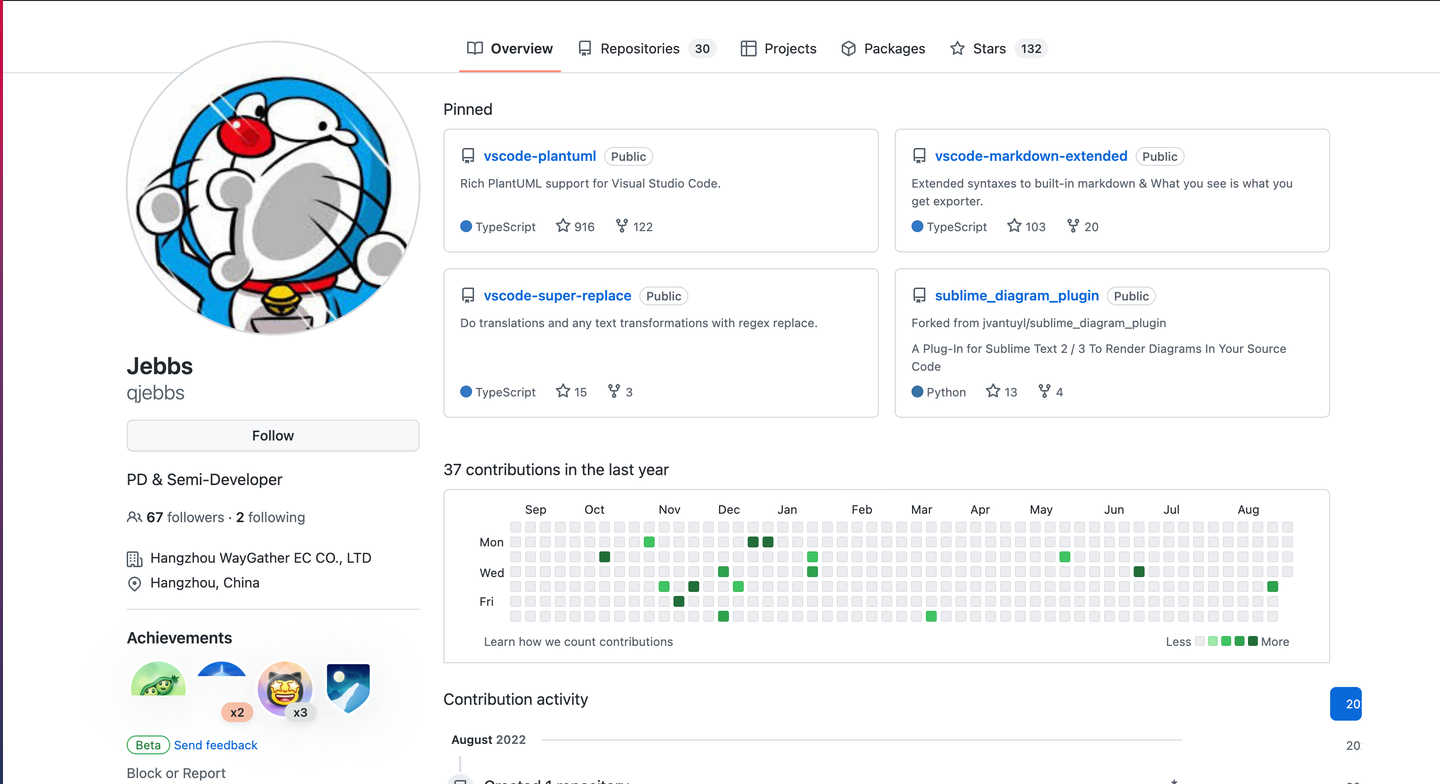The width and height of the screenshot is (1440, 784).
Task: Open the 67 followers list
Action: pyautogui.click(x=185, y=517)
